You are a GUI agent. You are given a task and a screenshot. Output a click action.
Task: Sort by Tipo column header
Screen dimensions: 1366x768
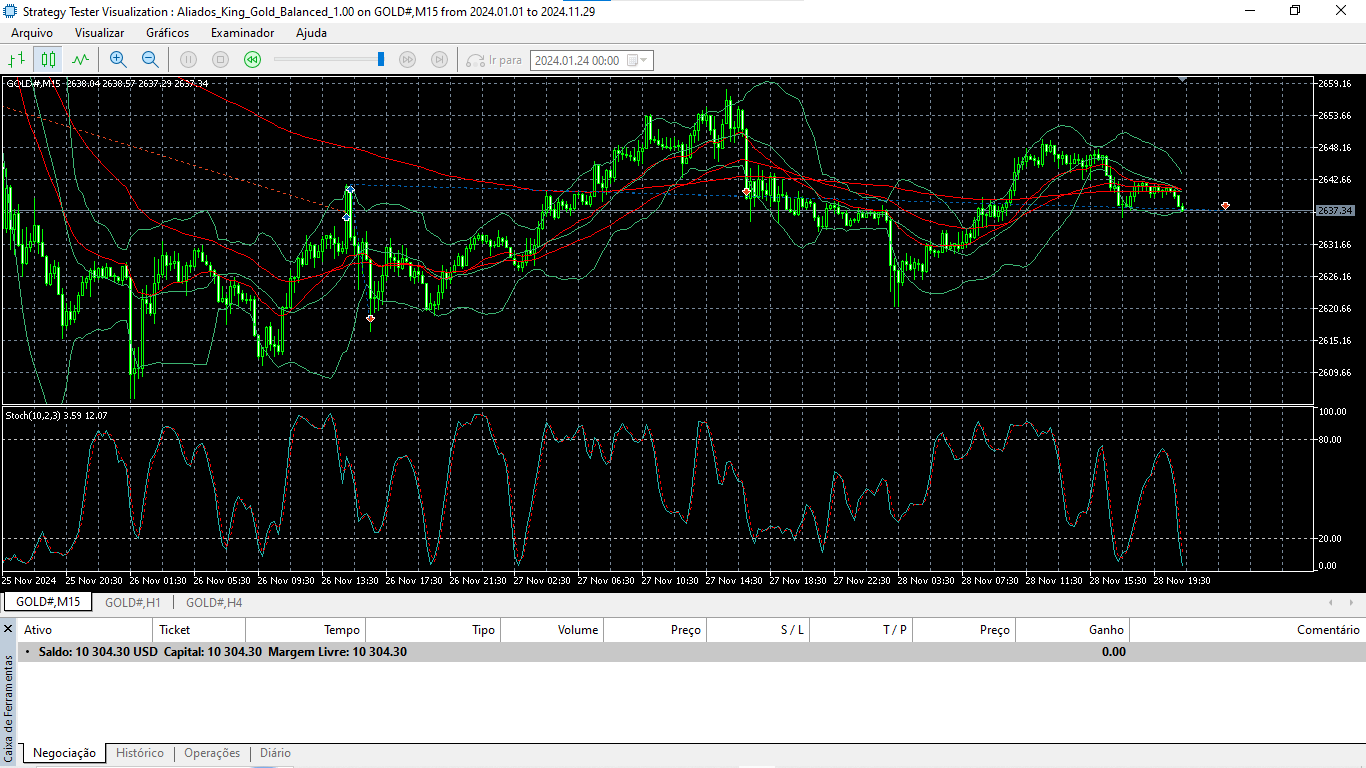[x=433, y=630]
